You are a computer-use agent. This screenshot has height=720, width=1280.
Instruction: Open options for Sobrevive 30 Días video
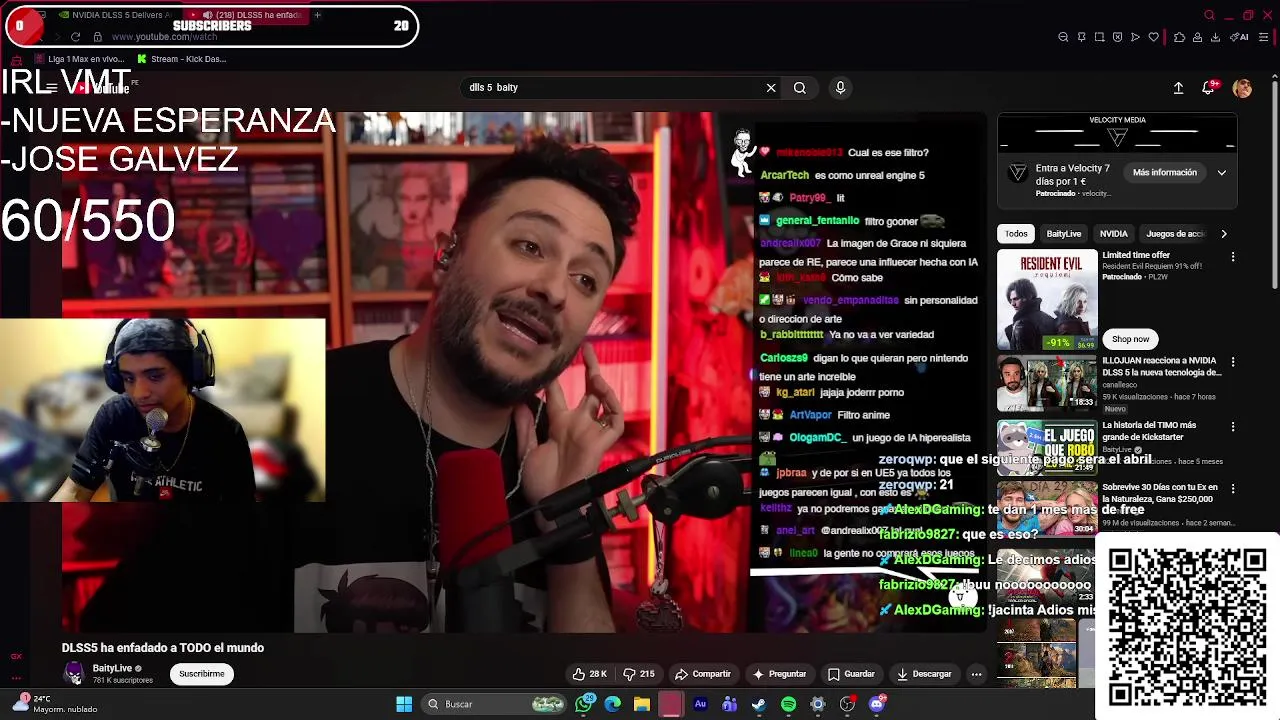(1232, 489)
